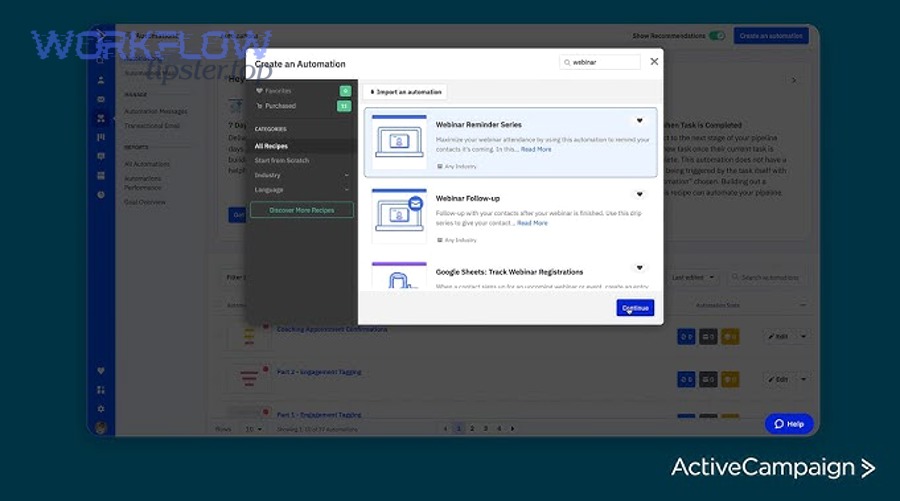
Task: Click the yellow stat badge in Part 2 row
Action: (730, 379)
